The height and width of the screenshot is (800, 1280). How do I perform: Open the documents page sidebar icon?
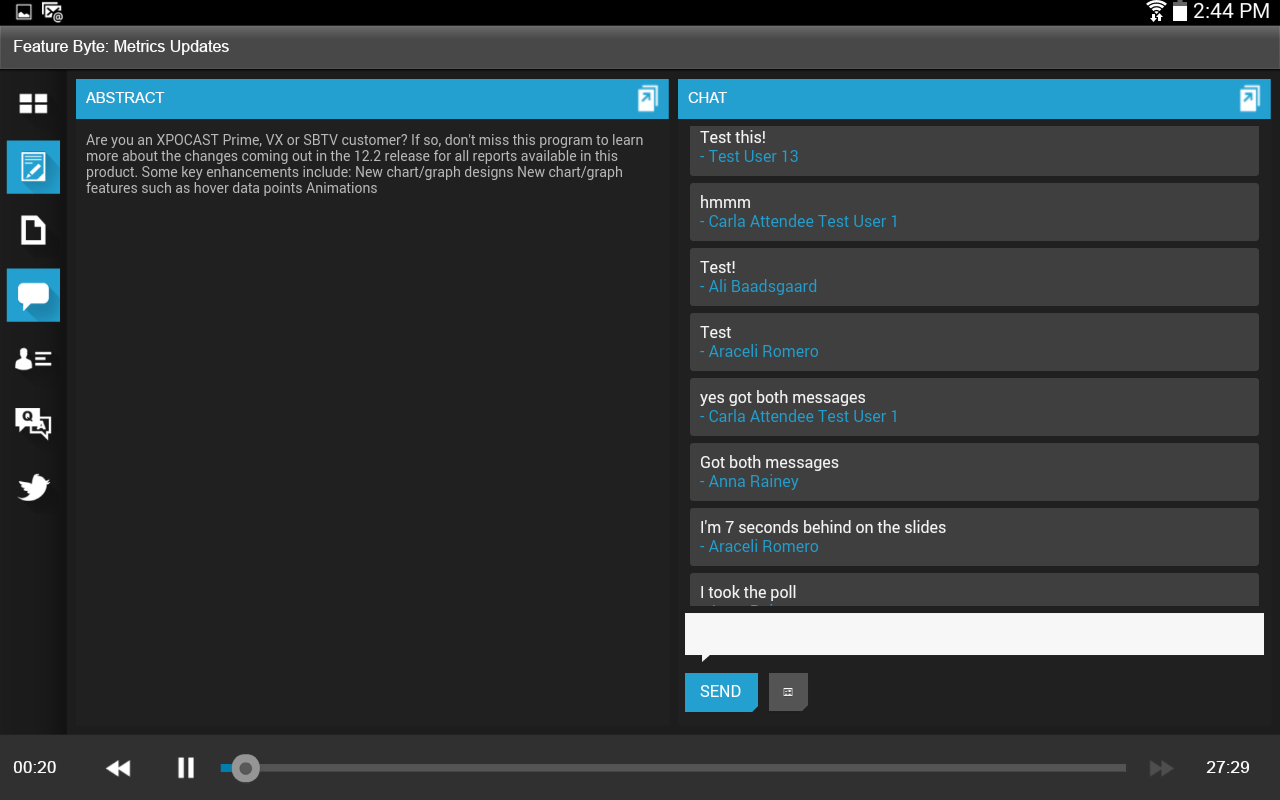[x=33, y=231]
